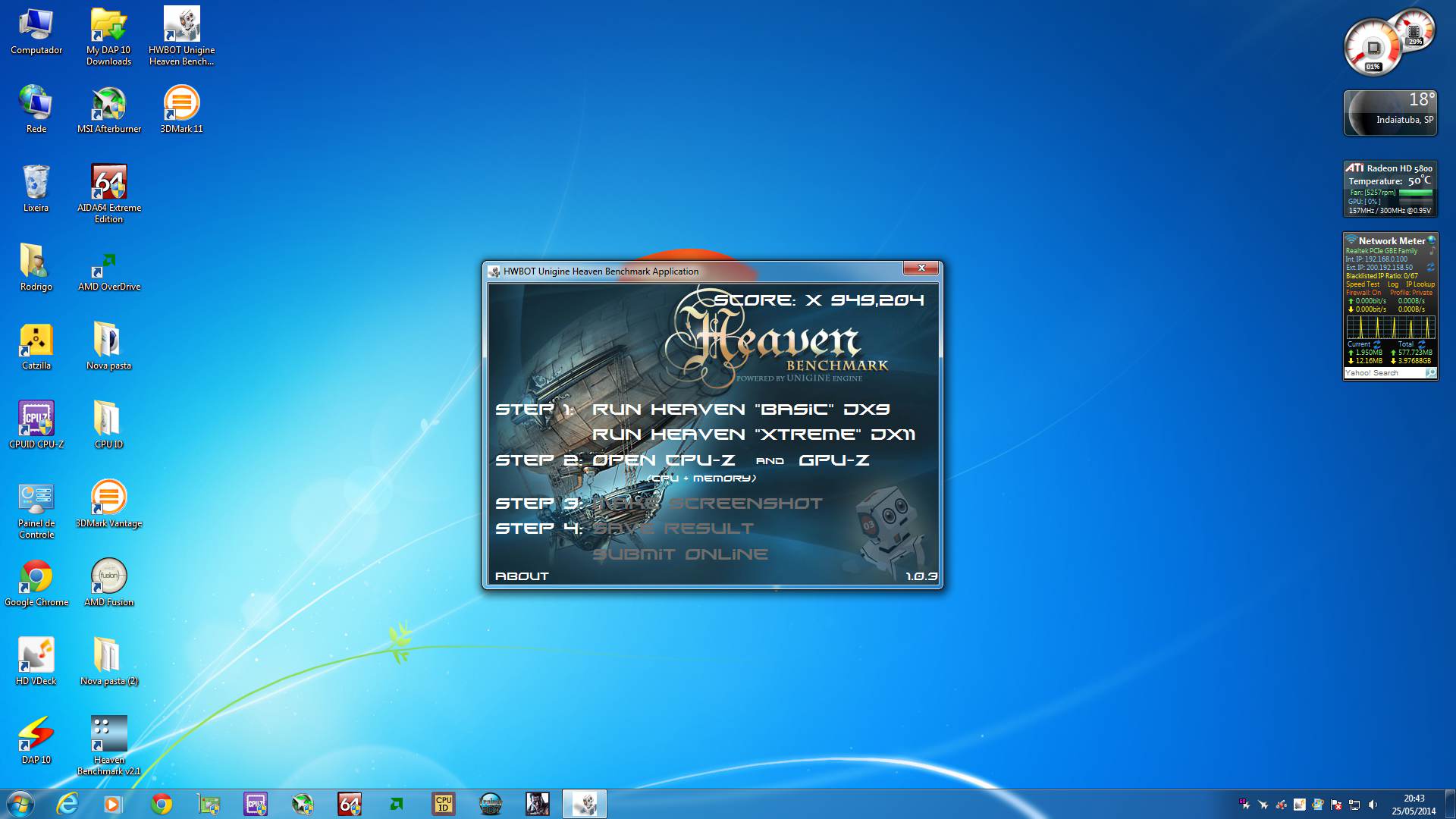Click Save Result in step 4

(673, 529)
